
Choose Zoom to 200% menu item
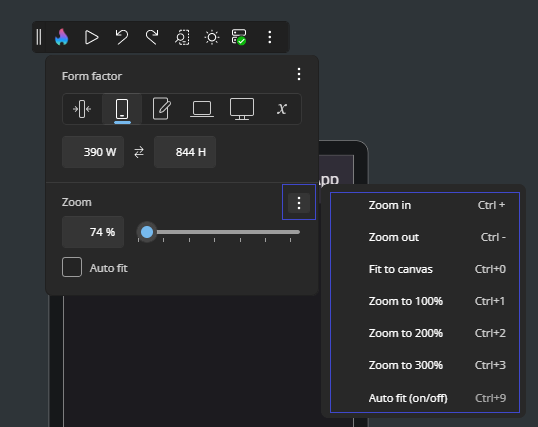coord(425,333)
